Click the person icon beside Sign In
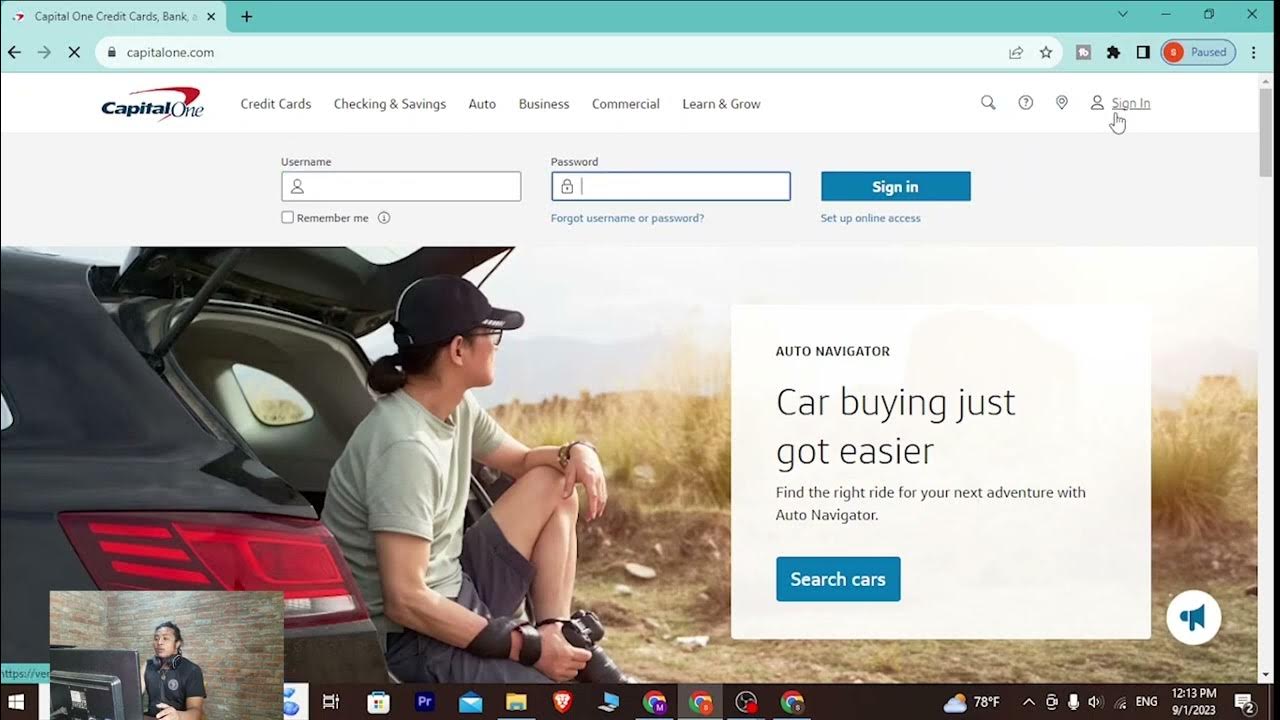Viewport: 1280px width, 720px height. tap(1097, 103)
